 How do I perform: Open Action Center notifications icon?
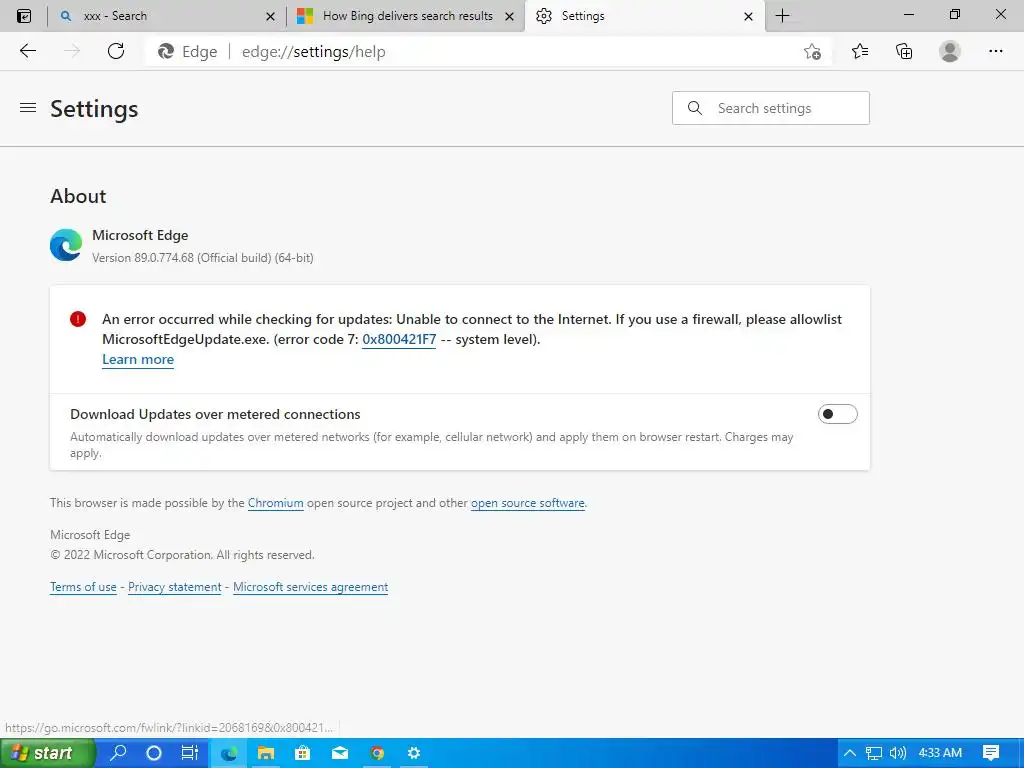(x=991, y=753)
